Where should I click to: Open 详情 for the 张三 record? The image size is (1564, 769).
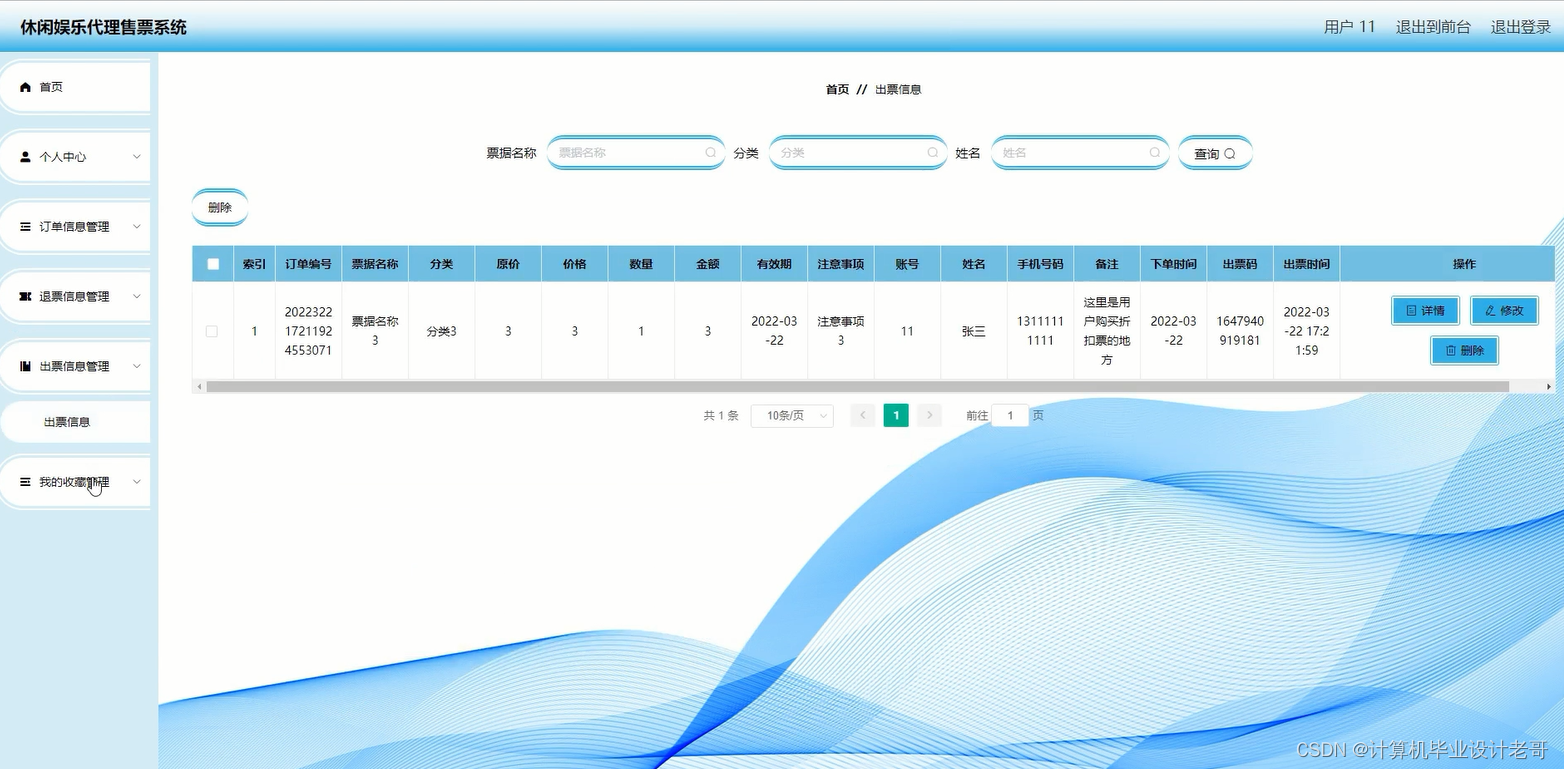[1425, 311]
